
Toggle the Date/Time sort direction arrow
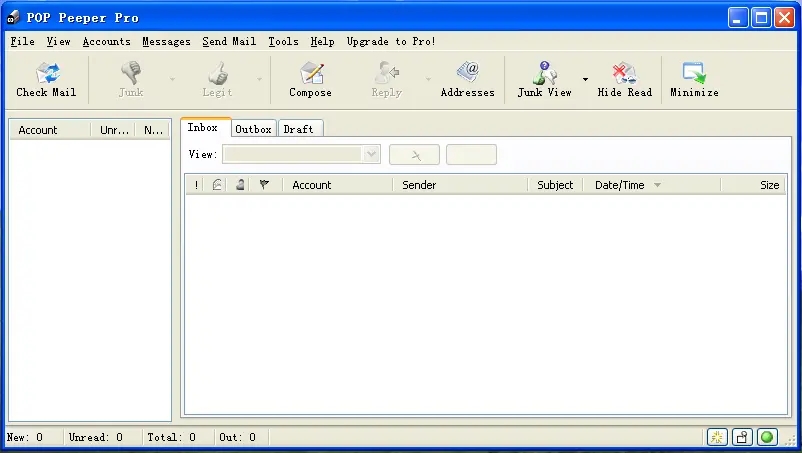(657, 185)
